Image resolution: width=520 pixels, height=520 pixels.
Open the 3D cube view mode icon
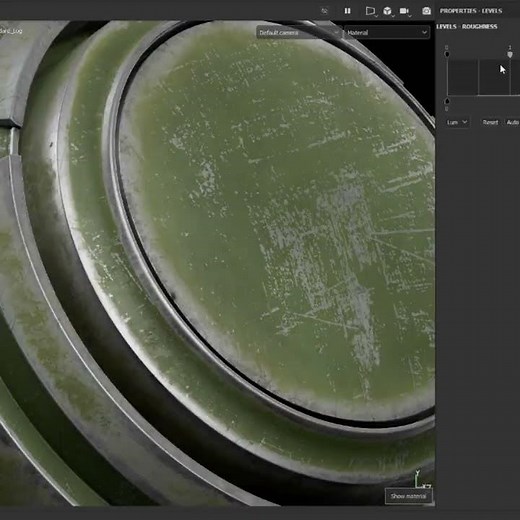[x=387, y=11]
